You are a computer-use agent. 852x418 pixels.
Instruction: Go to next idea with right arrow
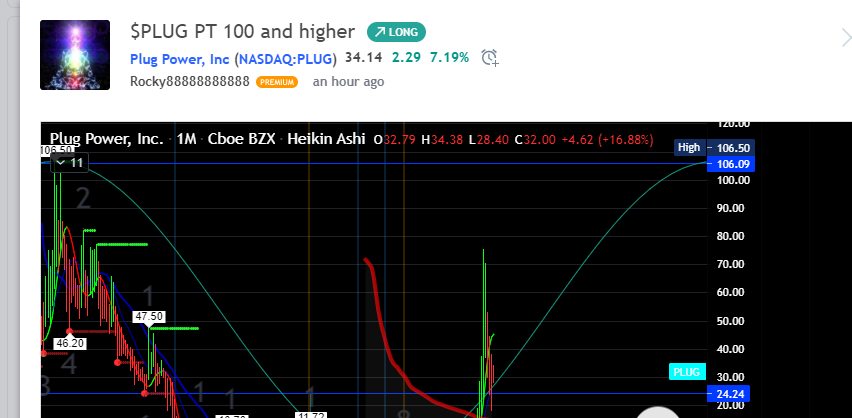[x=845, y=38]
